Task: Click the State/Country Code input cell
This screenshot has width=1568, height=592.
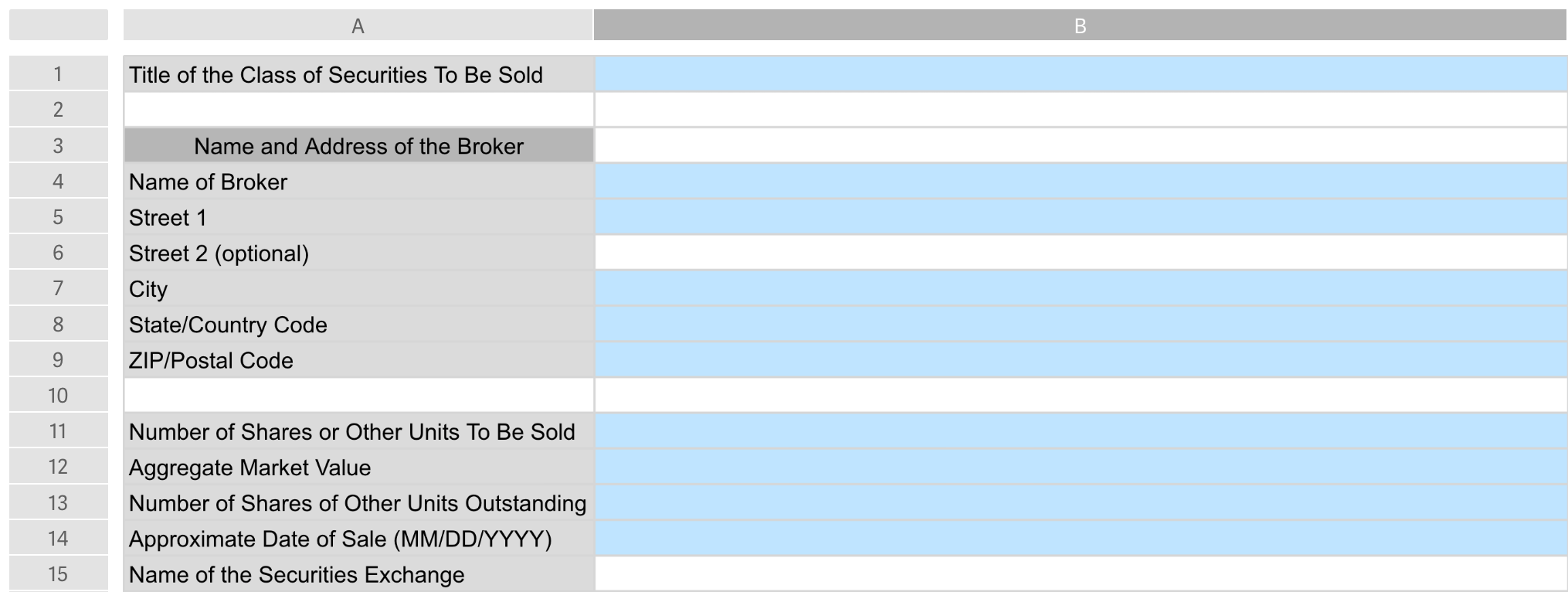Action: (x=1080, y=325)
